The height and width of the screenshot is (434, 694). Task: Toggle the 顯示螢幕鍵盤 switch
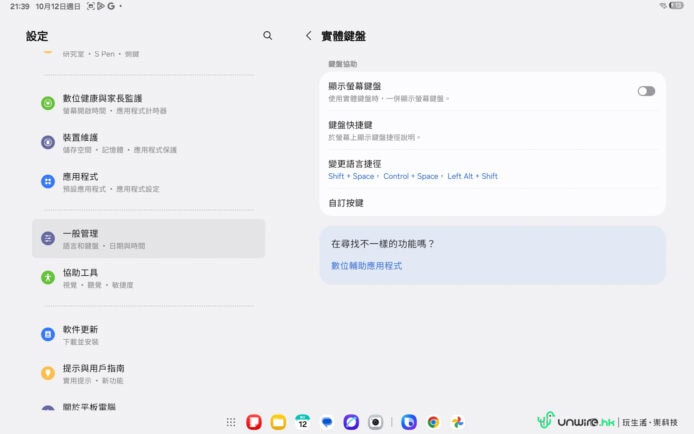pos(646,91)
